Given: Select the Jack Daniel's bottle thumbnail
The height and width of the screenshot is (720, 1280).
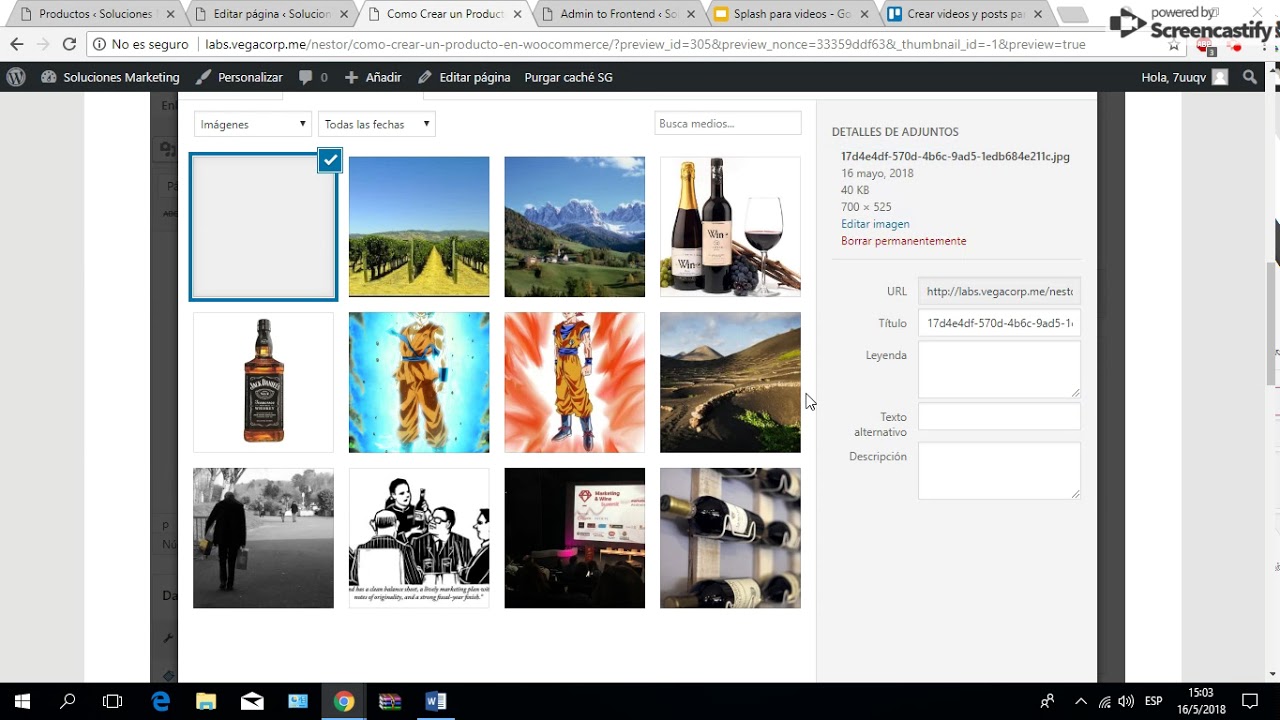Looking at the screenshot, I should (263, 382).
